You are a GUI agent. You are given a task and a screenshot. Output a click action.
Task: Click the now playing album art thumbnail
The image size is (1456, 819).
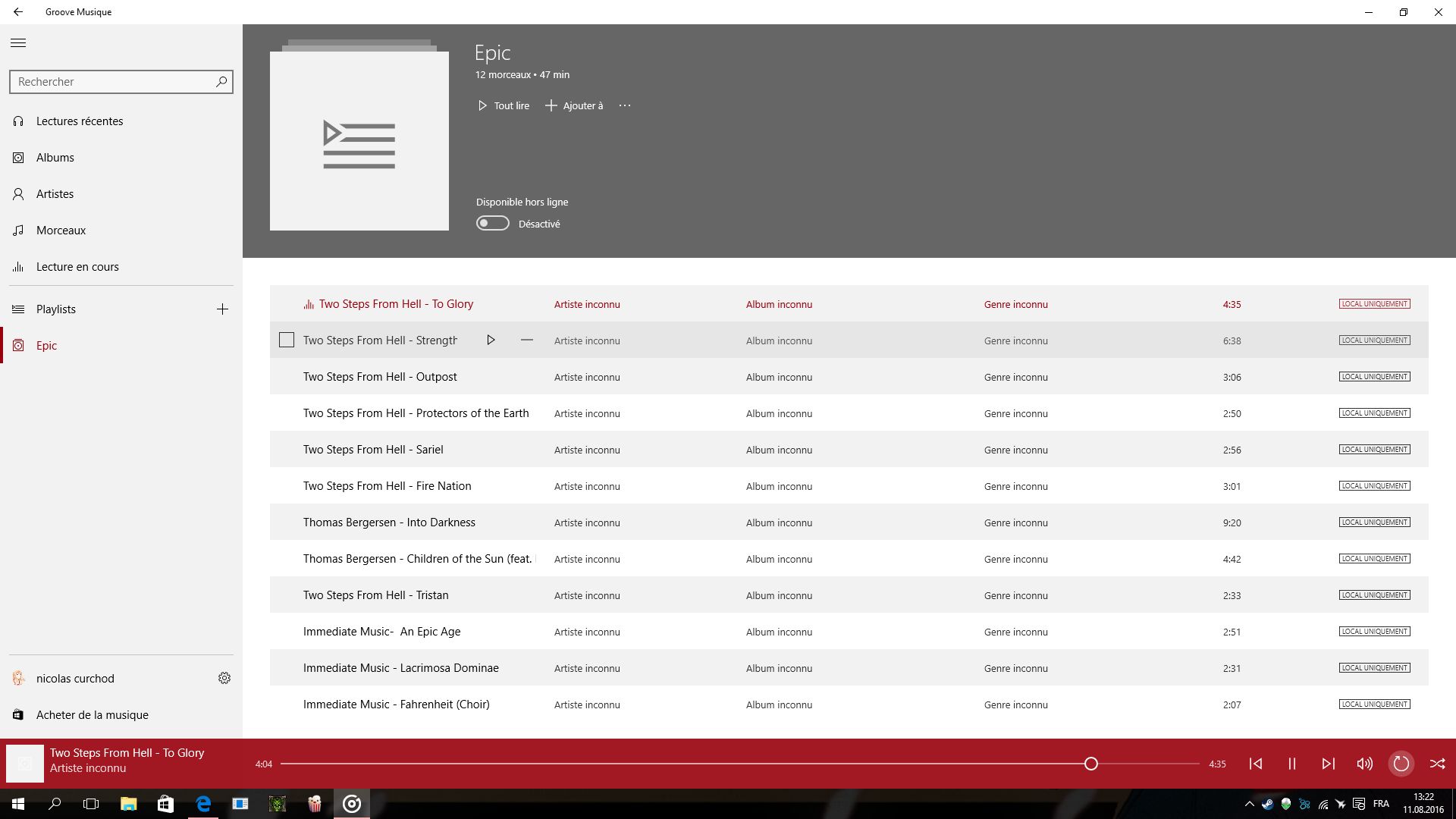25,764
